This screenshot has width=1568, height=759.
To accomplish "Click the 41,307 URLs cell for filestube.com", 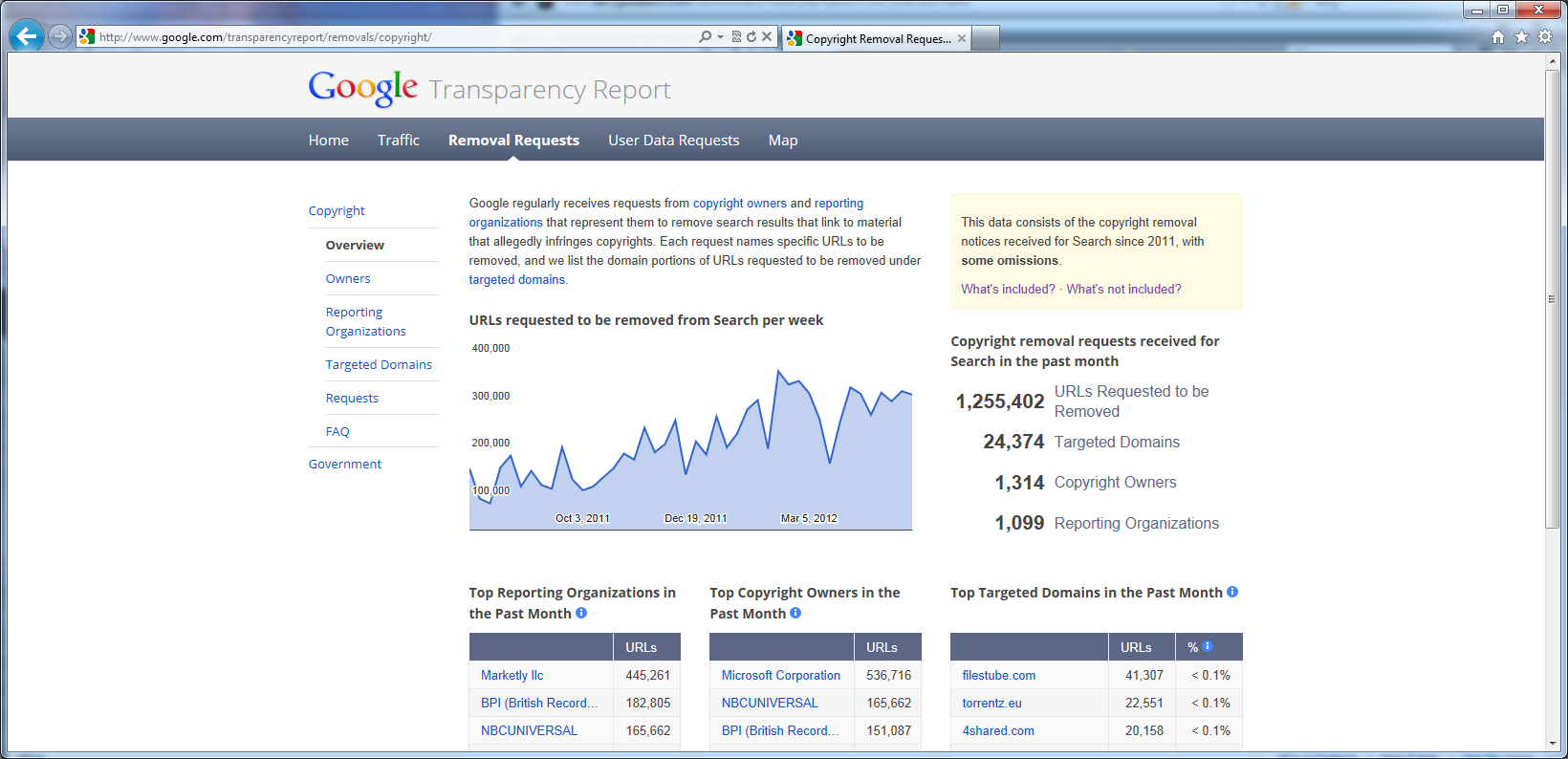I will [1143, 675].
